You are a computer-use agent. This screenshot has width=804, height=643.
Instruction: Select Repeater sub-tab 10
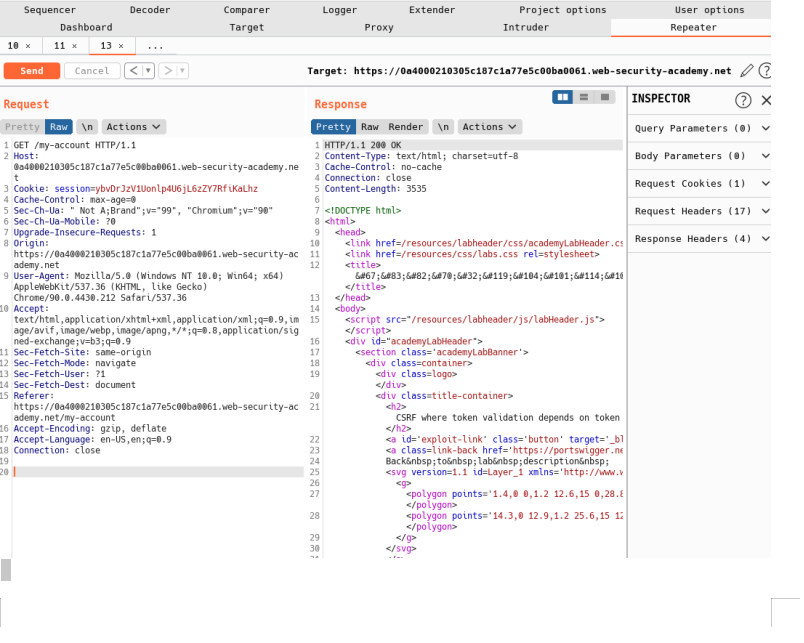[13, 46]
